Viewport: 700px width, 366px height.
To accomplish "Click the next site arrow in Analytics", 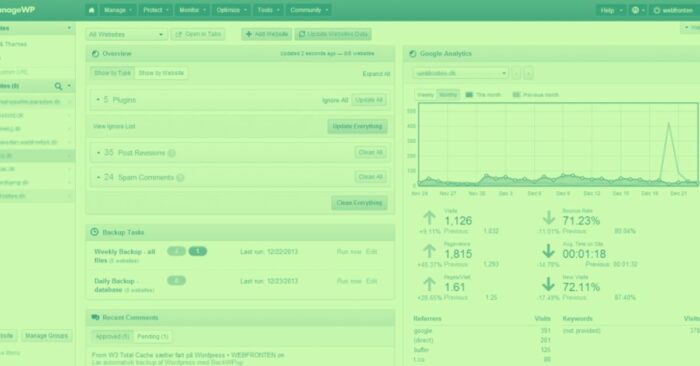I will pyautogui.click(x=529, y=73).
